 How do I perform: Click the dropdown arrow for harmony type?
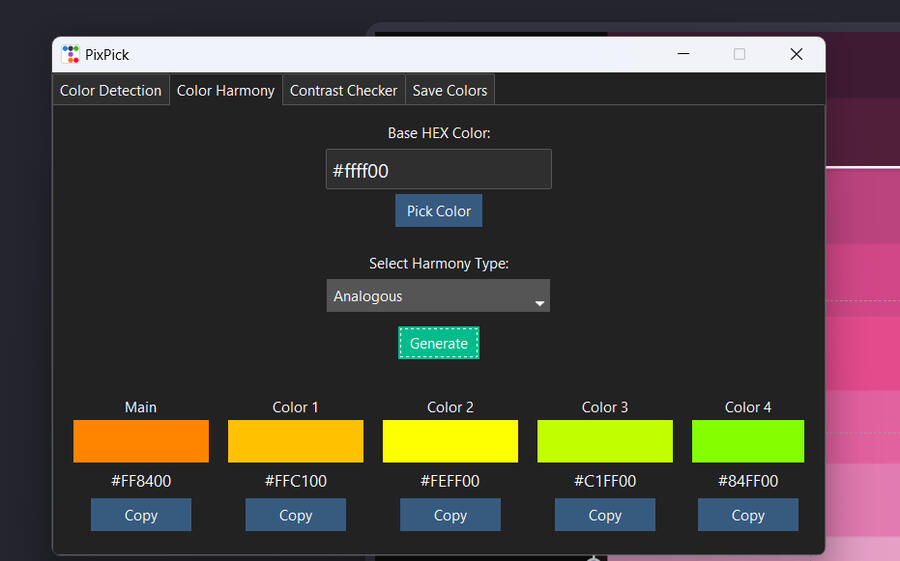tap(539, 302)
